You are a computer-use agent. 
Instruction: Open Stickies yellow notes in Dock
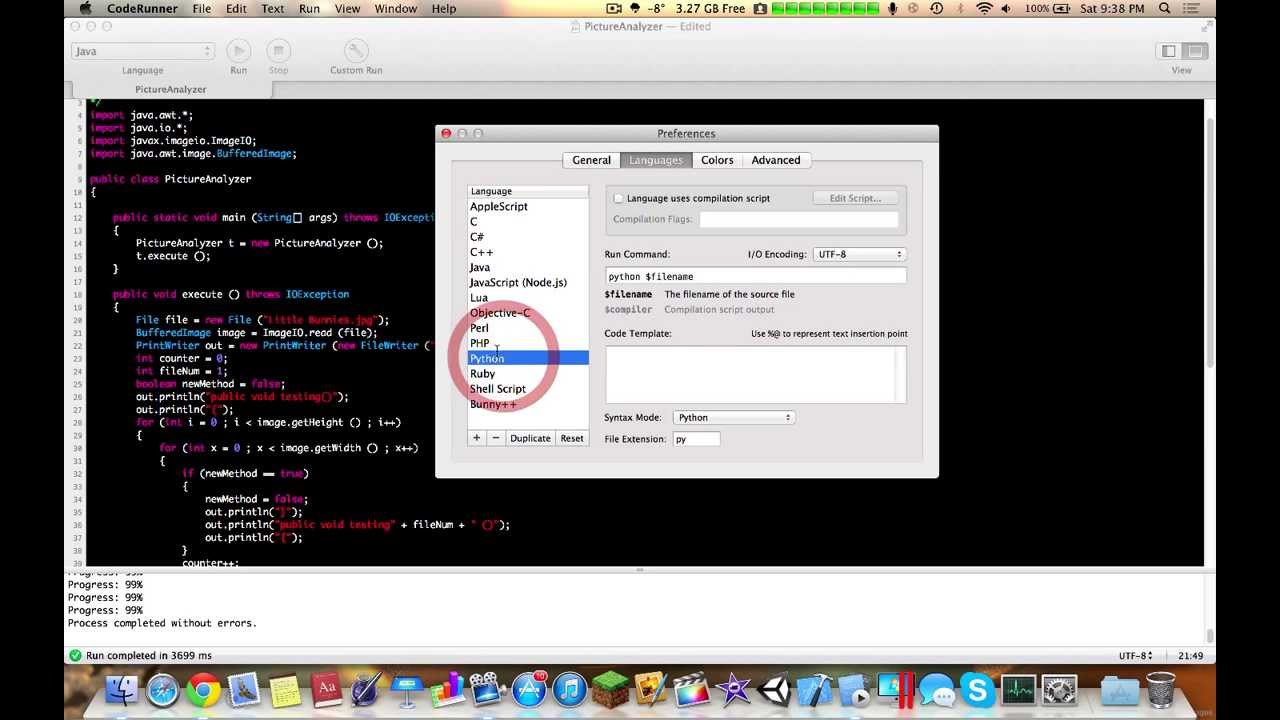point(285,690)
